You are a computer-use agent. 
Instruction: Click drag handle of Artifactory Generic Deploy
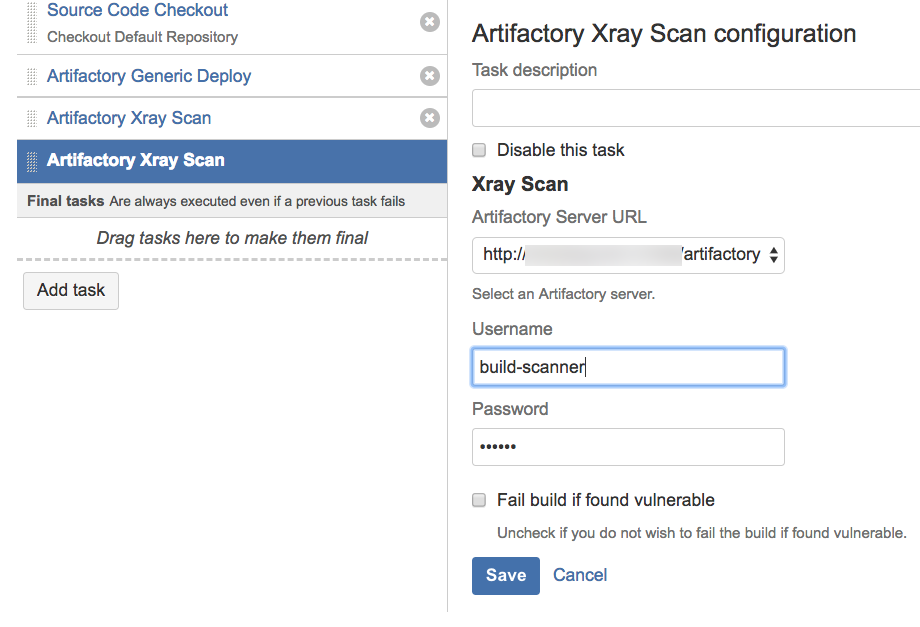(32, 76)
